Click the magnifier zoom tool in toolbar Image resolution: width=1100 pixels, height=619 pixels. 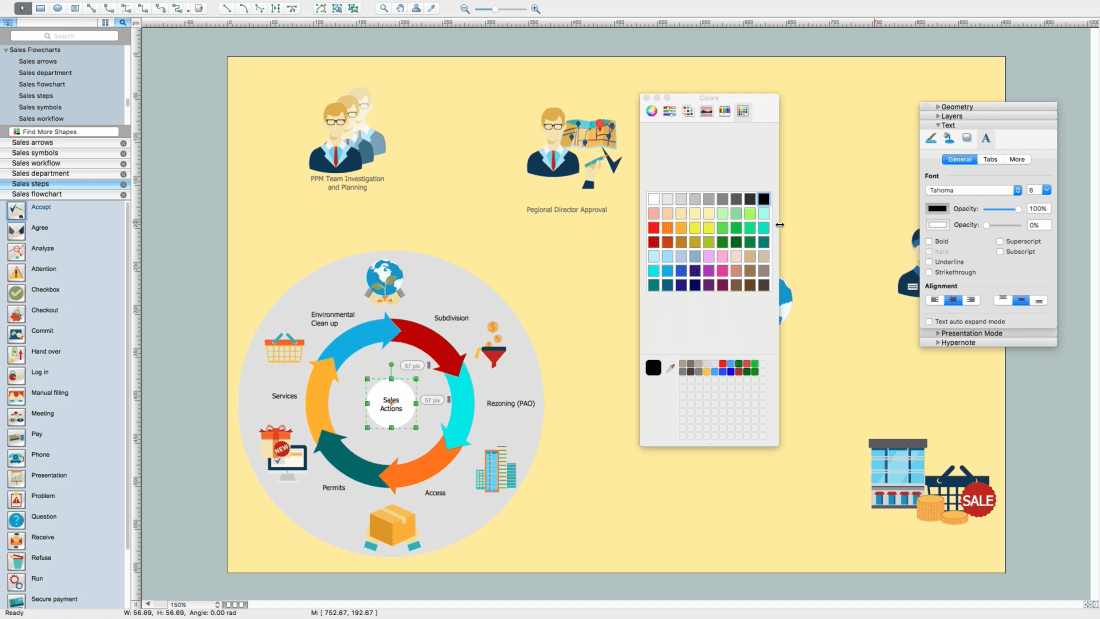point(384,8)
